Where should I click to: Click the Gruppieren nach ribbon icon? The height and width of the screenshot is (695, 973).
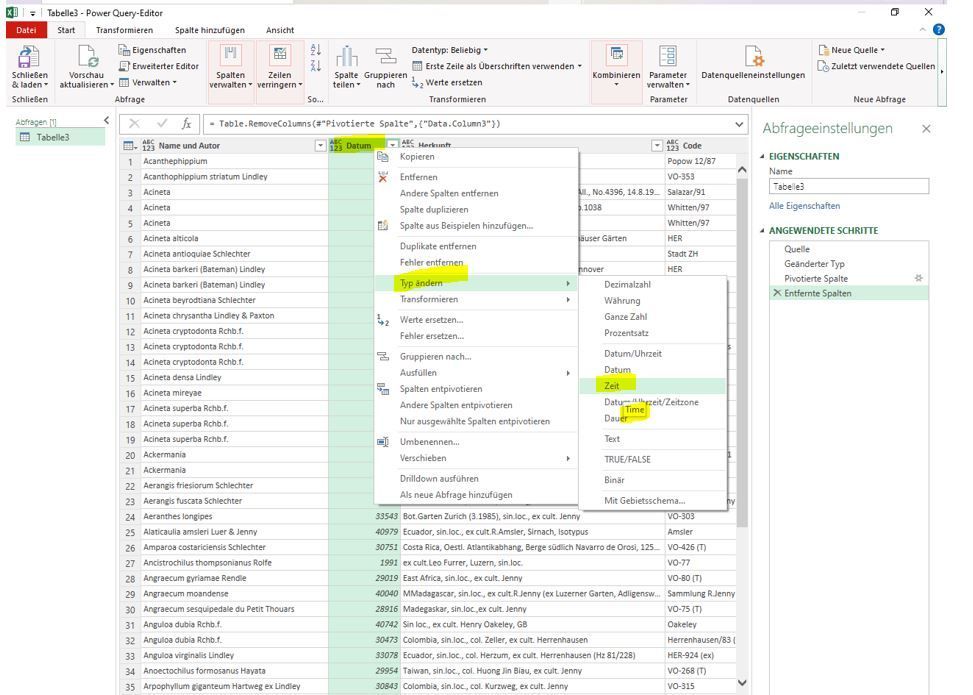(385, 56)
